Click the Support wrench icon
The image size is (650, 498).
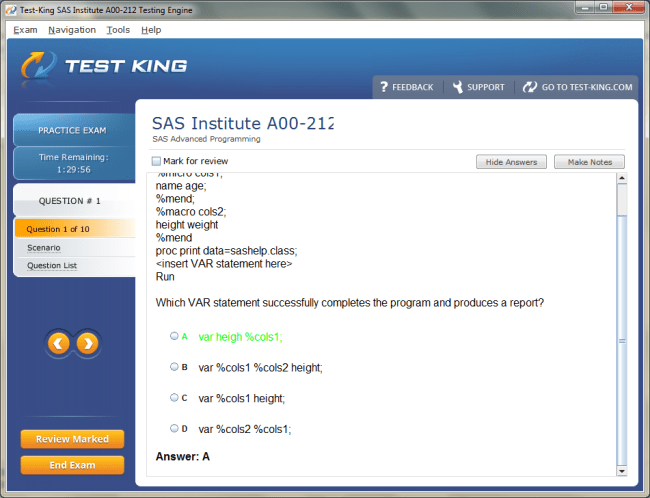point(458,87)
